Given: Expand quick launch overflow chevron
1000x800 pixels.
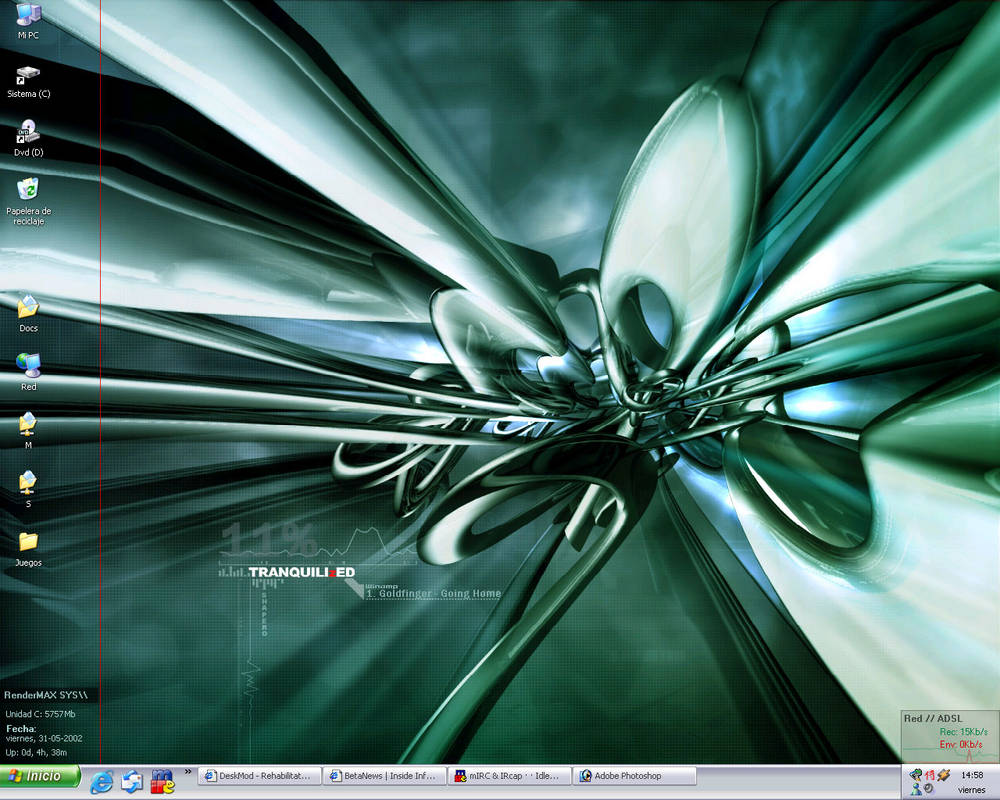Looking at the screenshot, I should click(188, 772).
